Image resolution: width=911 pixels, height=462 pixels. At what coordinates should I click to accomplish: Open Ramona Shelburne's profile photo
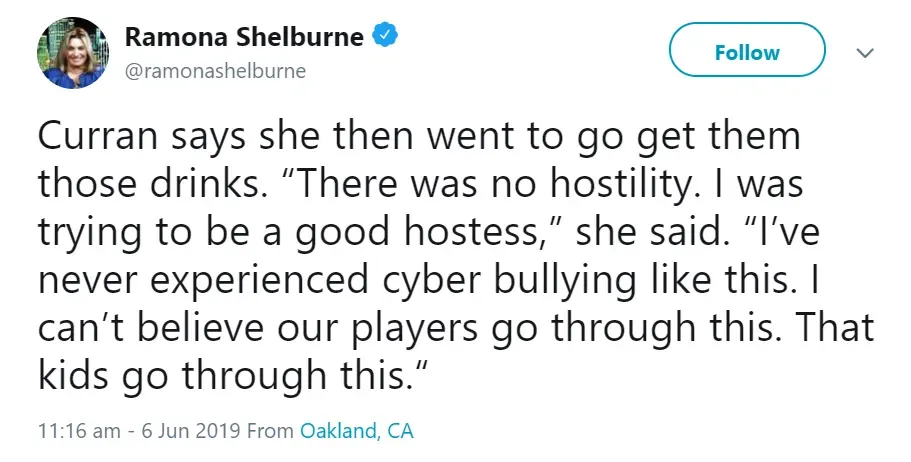point(73,53)
